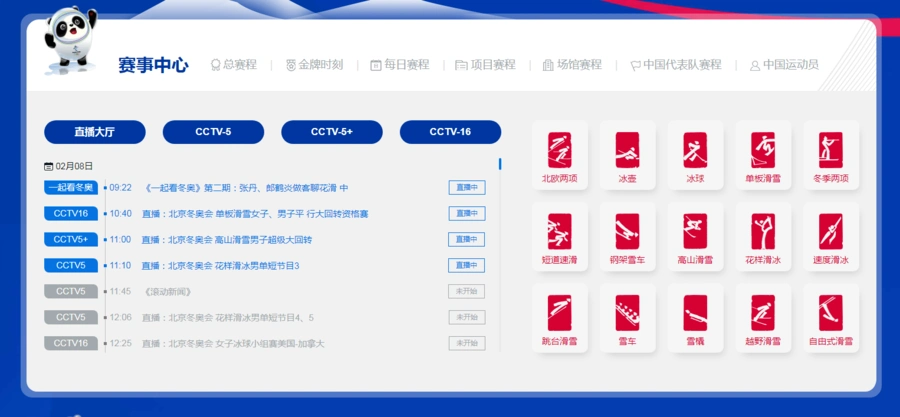
Task: Open the 11:00 高山滑雪男子超级大回转 broadcast link
Action: [227, 240]
